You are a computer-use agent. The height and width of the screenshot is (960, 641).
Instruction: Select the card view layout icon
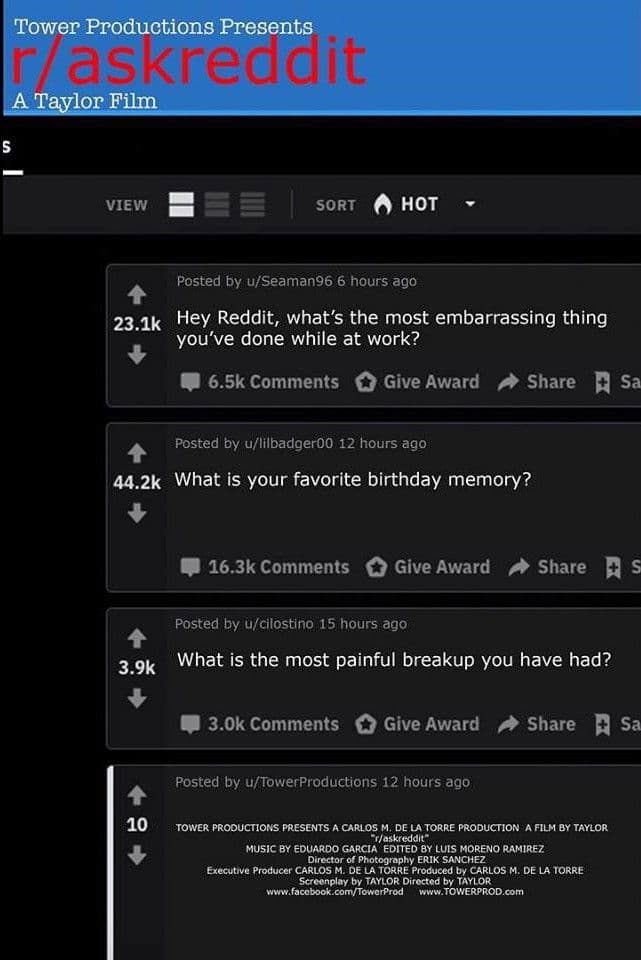click(x=182, y=204)
